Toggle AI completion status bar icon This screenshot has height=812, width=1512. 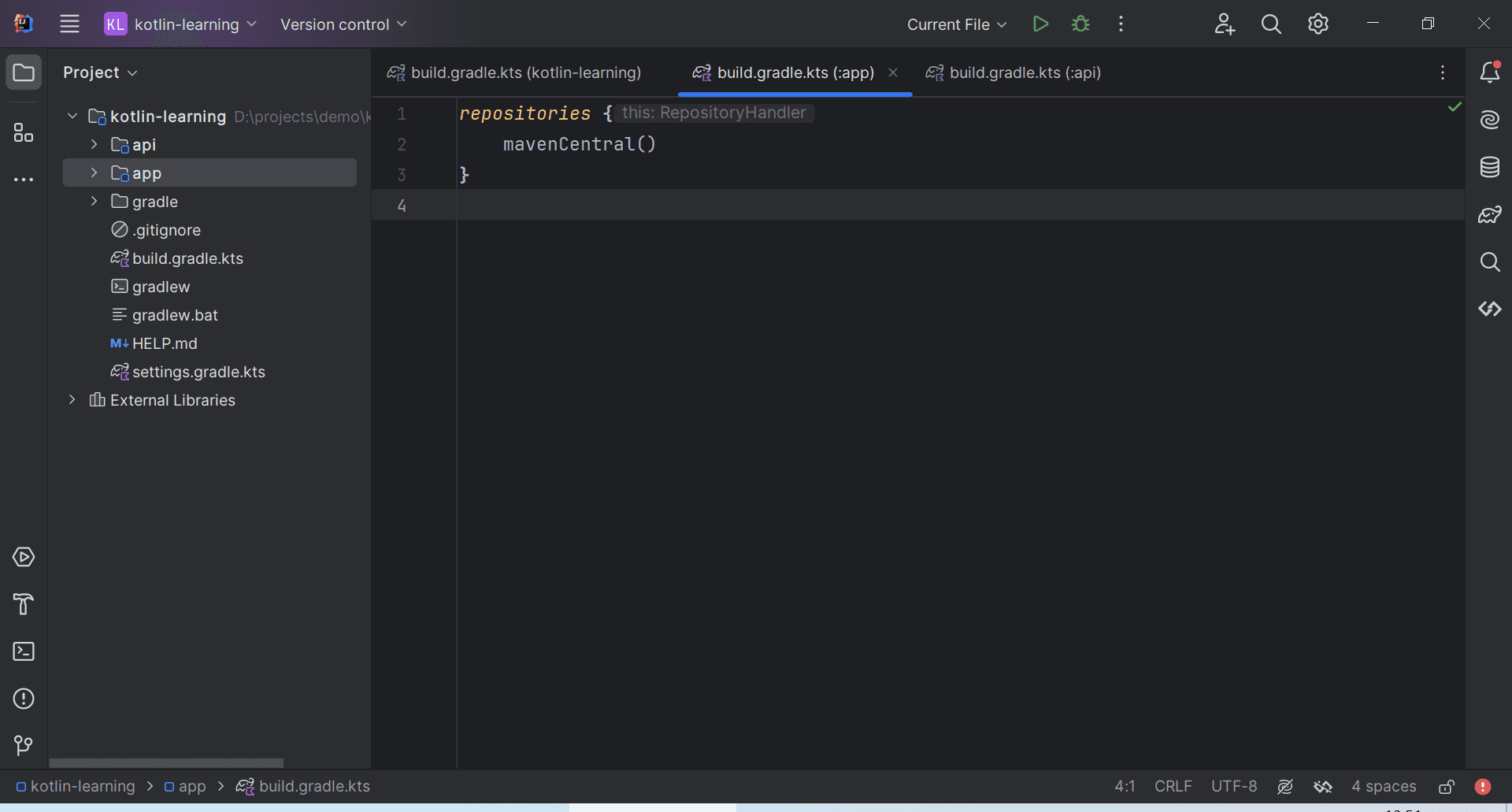coord(1285,786)
